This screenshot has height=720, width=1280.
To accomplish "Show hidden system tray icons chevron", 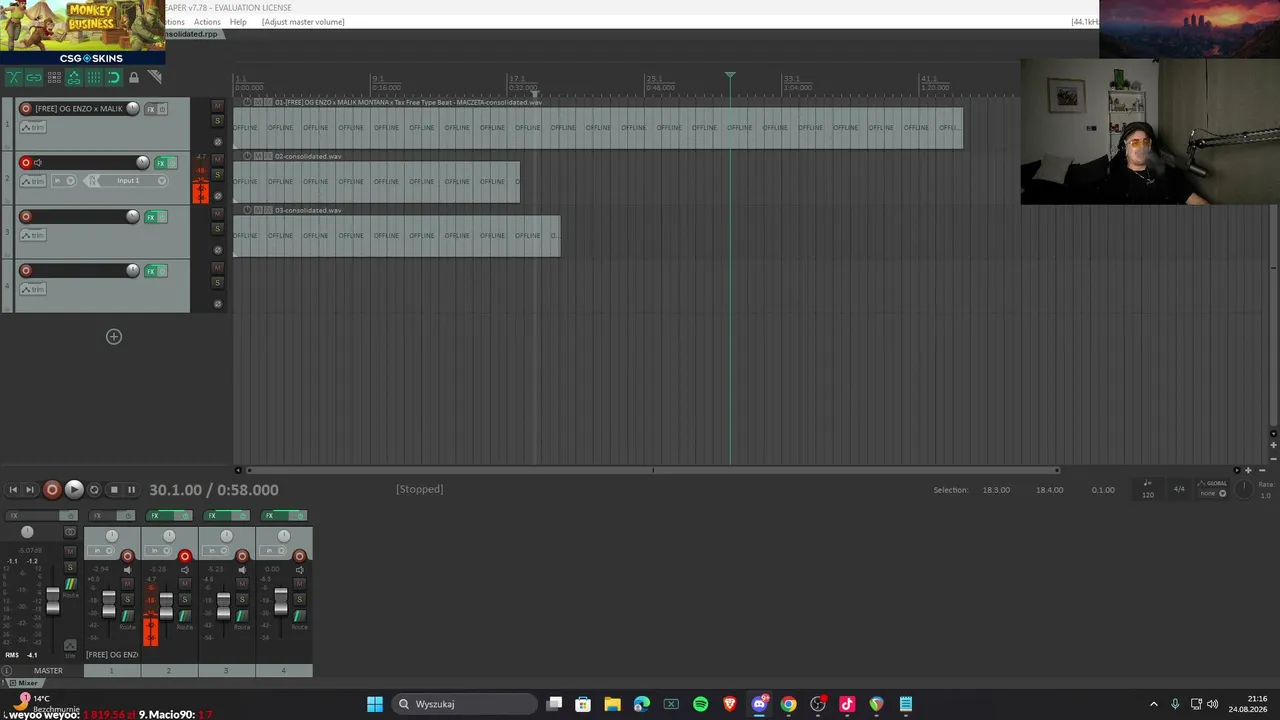I will [1154, 704].
